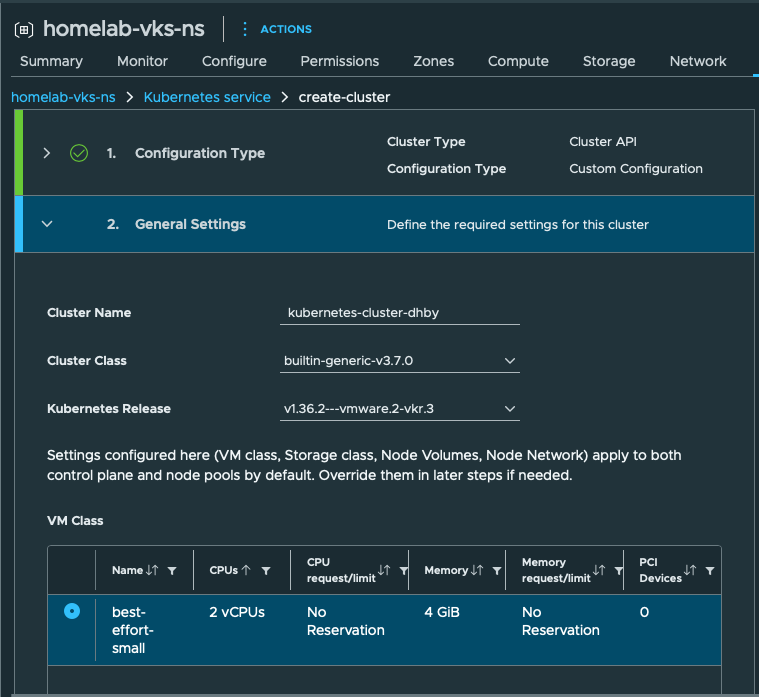Click the Cluster API value text

[x=603, y=142]
